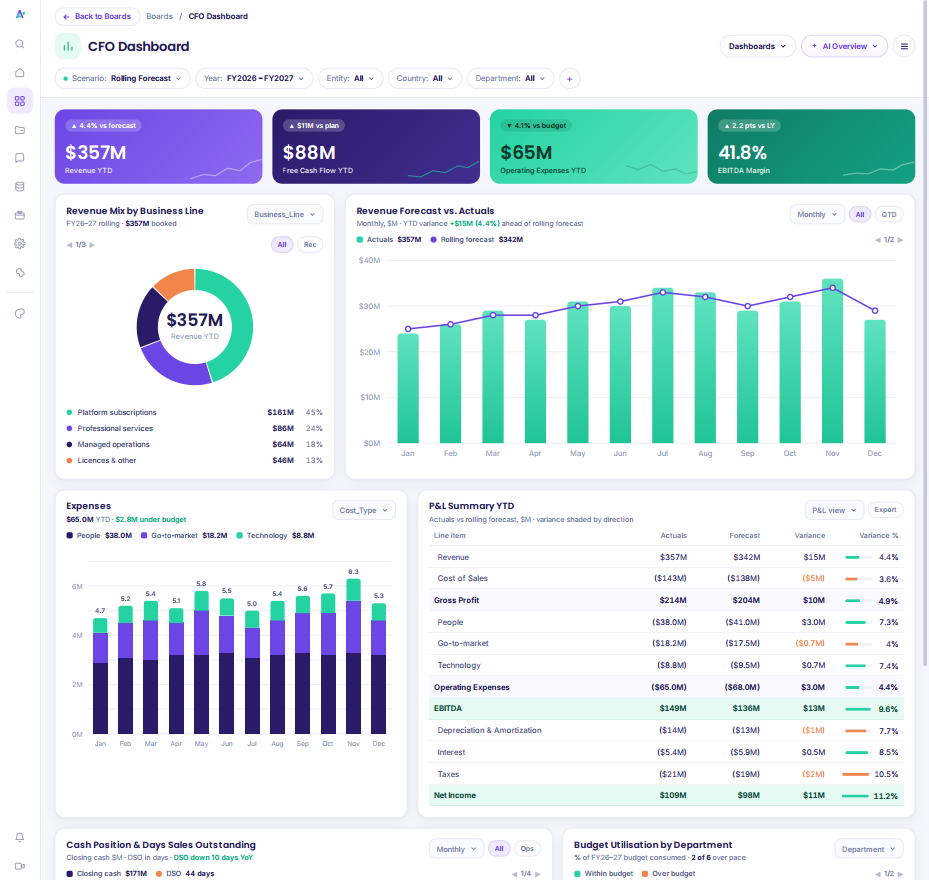This screenshot has width=929, height=880.
Task: Open the search icon in sidebar
Action: pyautogui.click(x=20, y=44)
